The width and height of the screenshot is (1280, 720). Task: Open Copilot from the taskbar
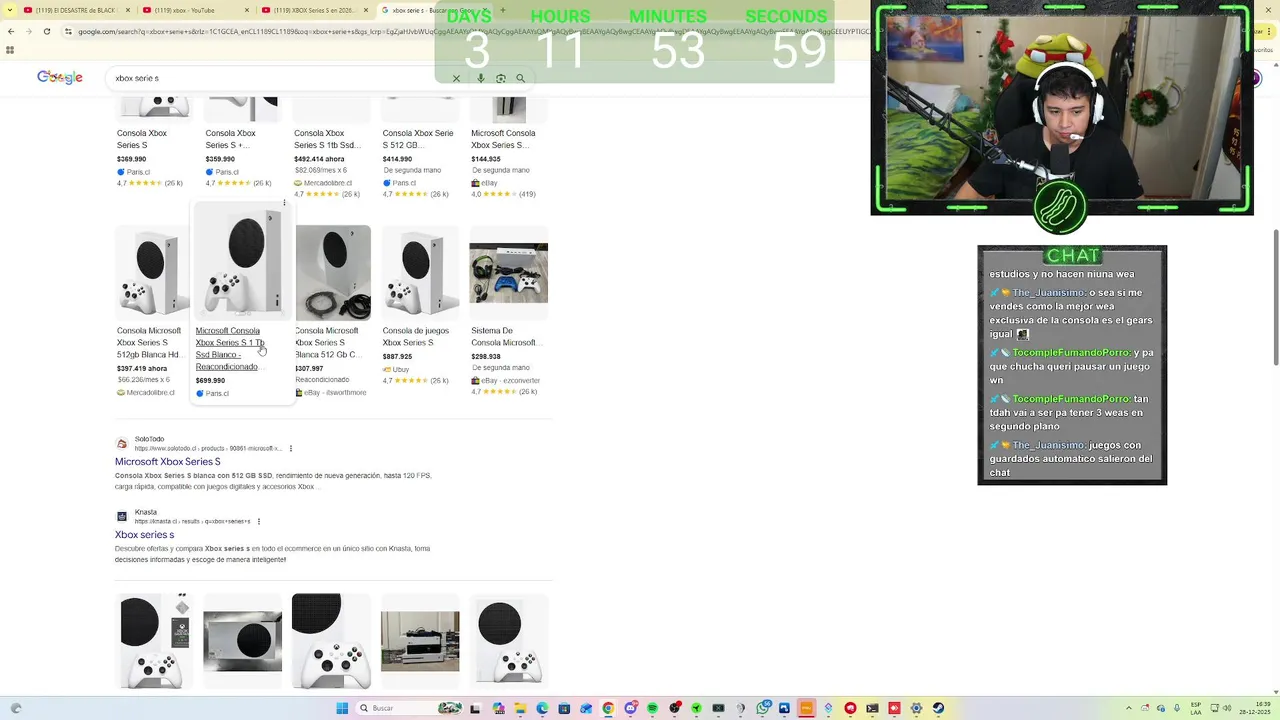(498, 708)
